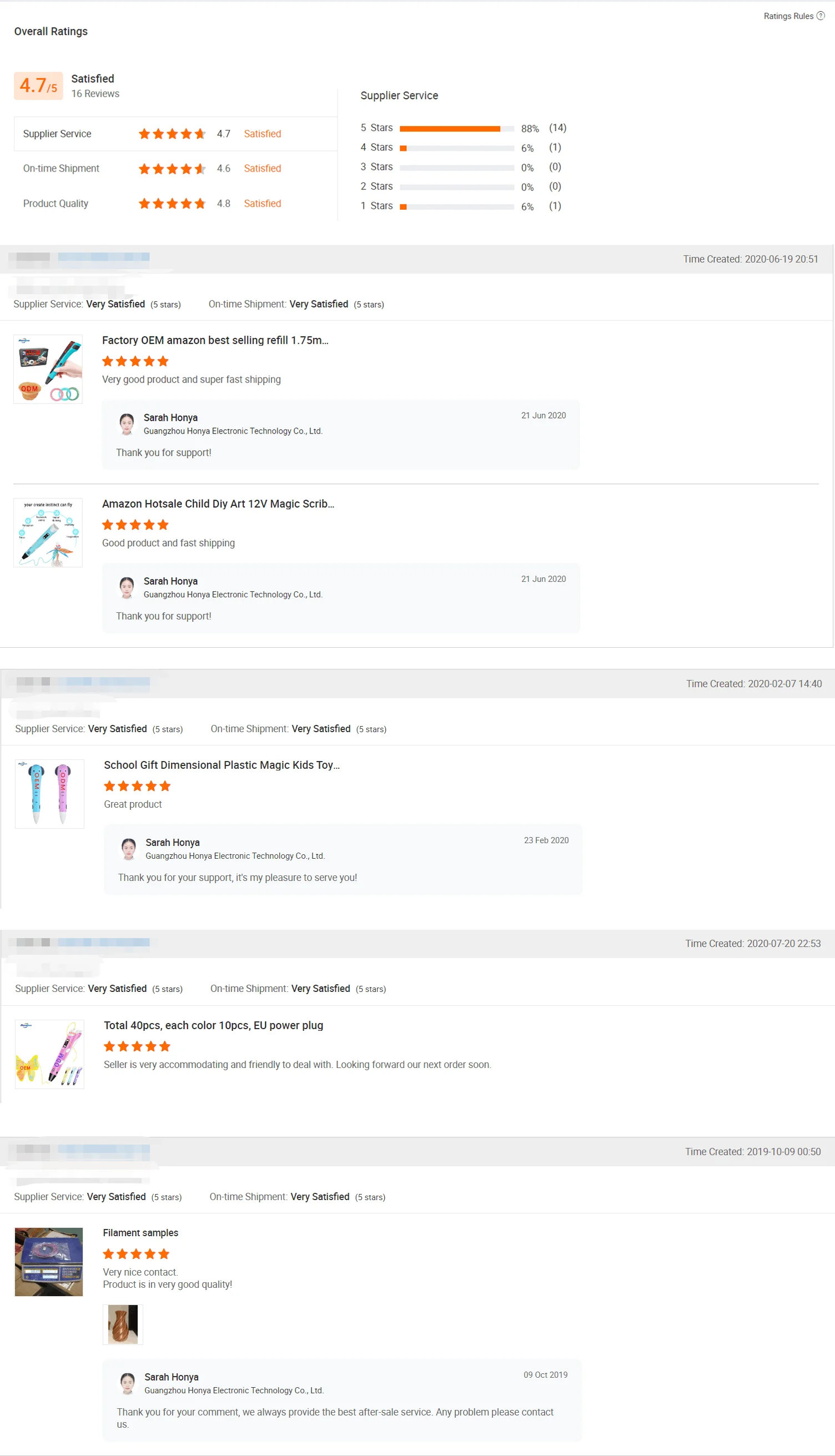Click Sarah Honya avatar on OEM refill reply
Screen dimensions: 835x1456
(x=127, y=424)
